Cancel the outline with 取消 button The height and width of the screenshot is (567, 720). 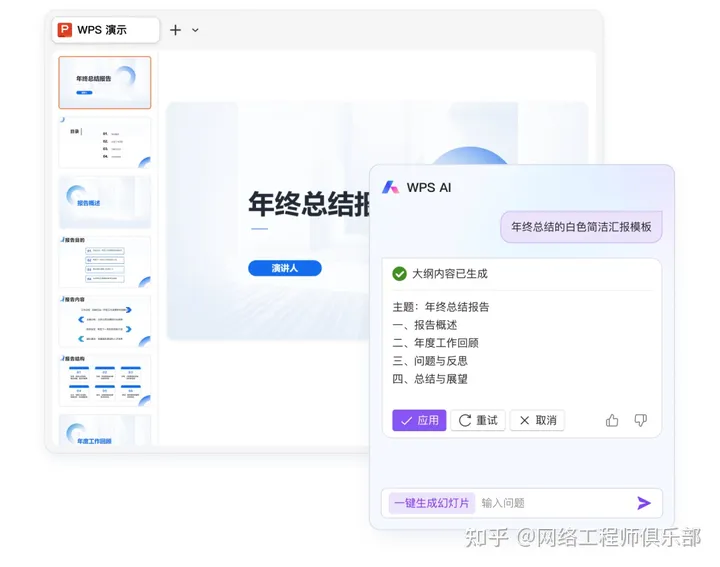click(537, 420)
